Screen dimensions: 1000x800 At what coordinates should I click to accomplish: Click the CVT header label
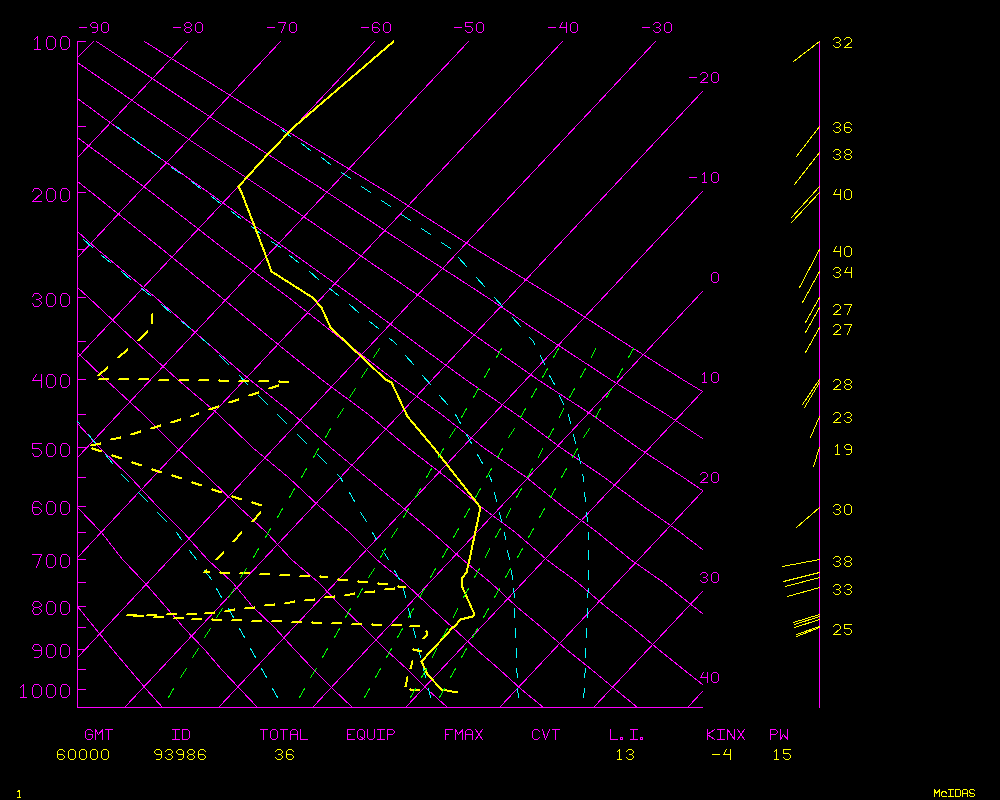click(545, 735)
